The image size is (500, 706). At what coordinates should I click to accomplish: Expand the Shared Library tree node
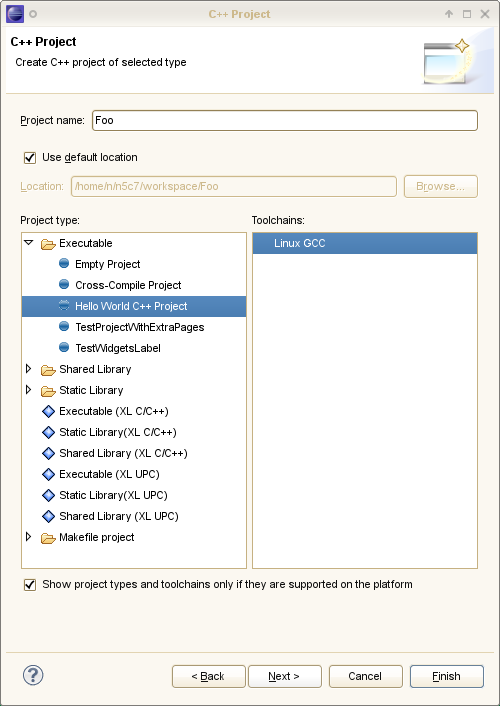(x=29, y=369)
